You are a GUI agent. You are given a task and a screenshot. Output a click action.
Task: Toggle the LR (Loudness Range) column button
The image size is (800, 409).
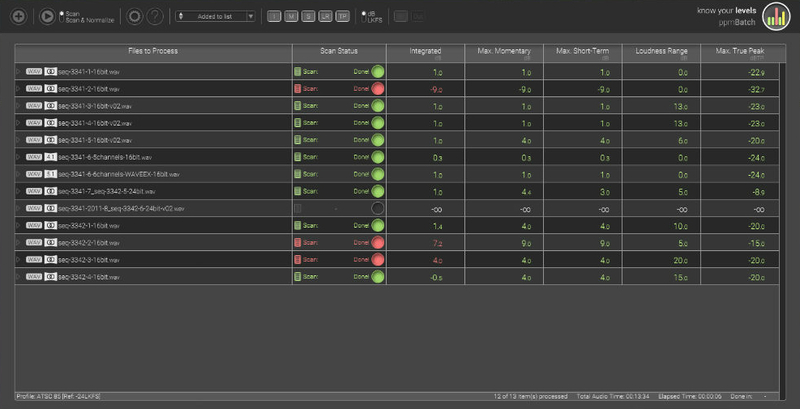coord(326,17)
